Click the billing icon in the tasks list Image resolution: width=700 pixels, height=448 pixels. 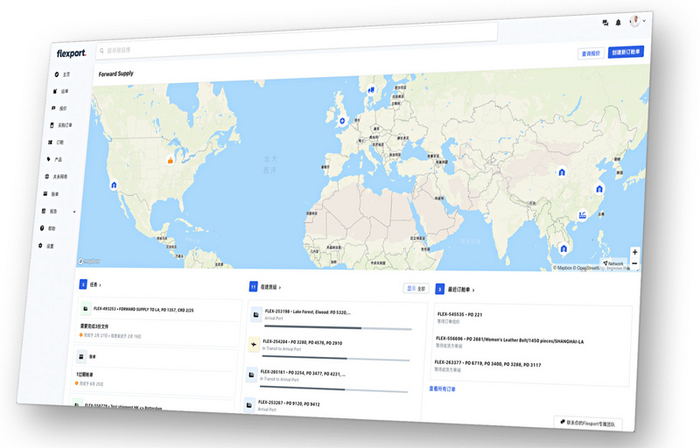click(x=81, y=356)
